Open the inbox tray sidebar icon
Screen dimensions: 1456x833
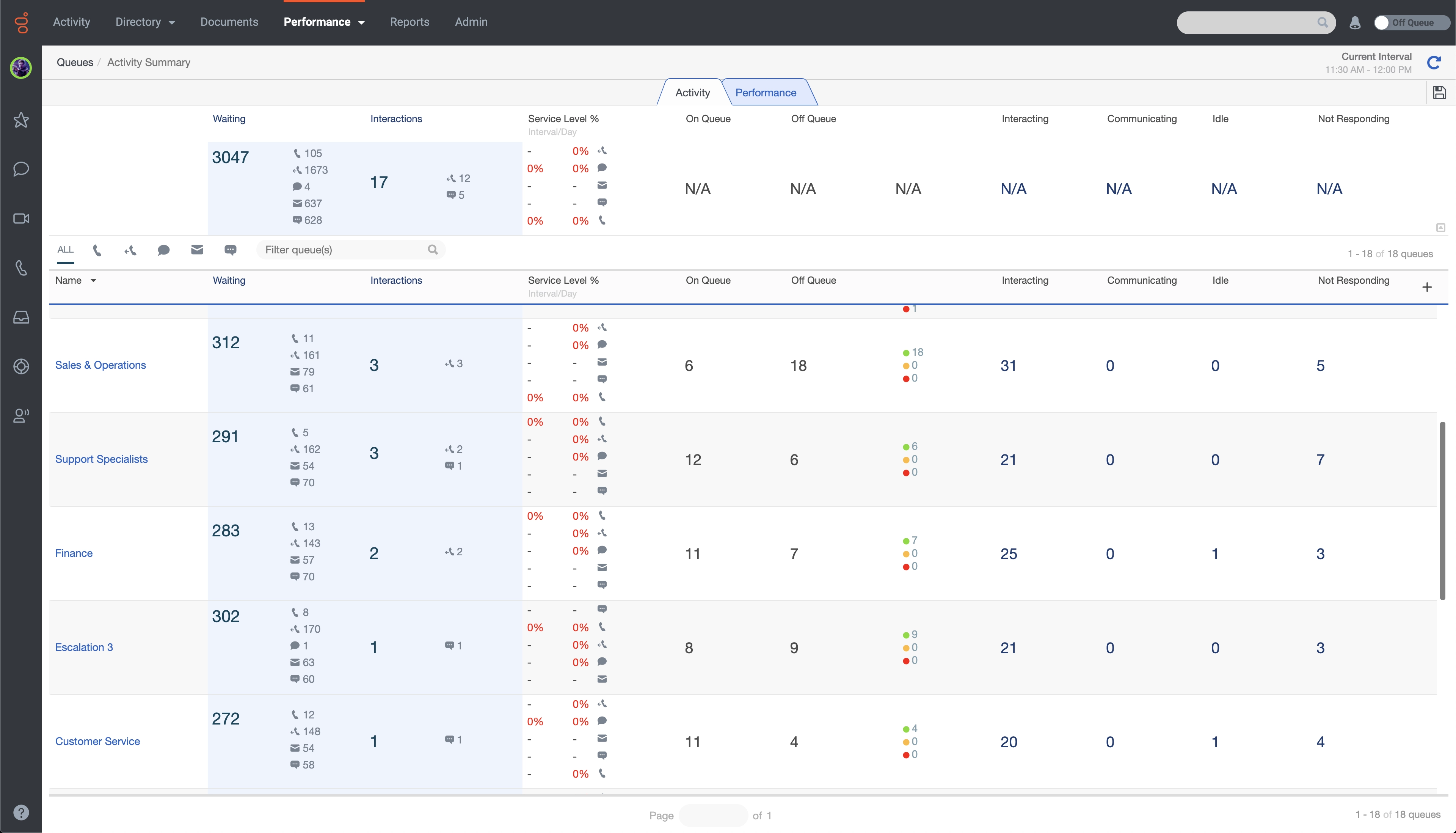click(x=21, y=317)
